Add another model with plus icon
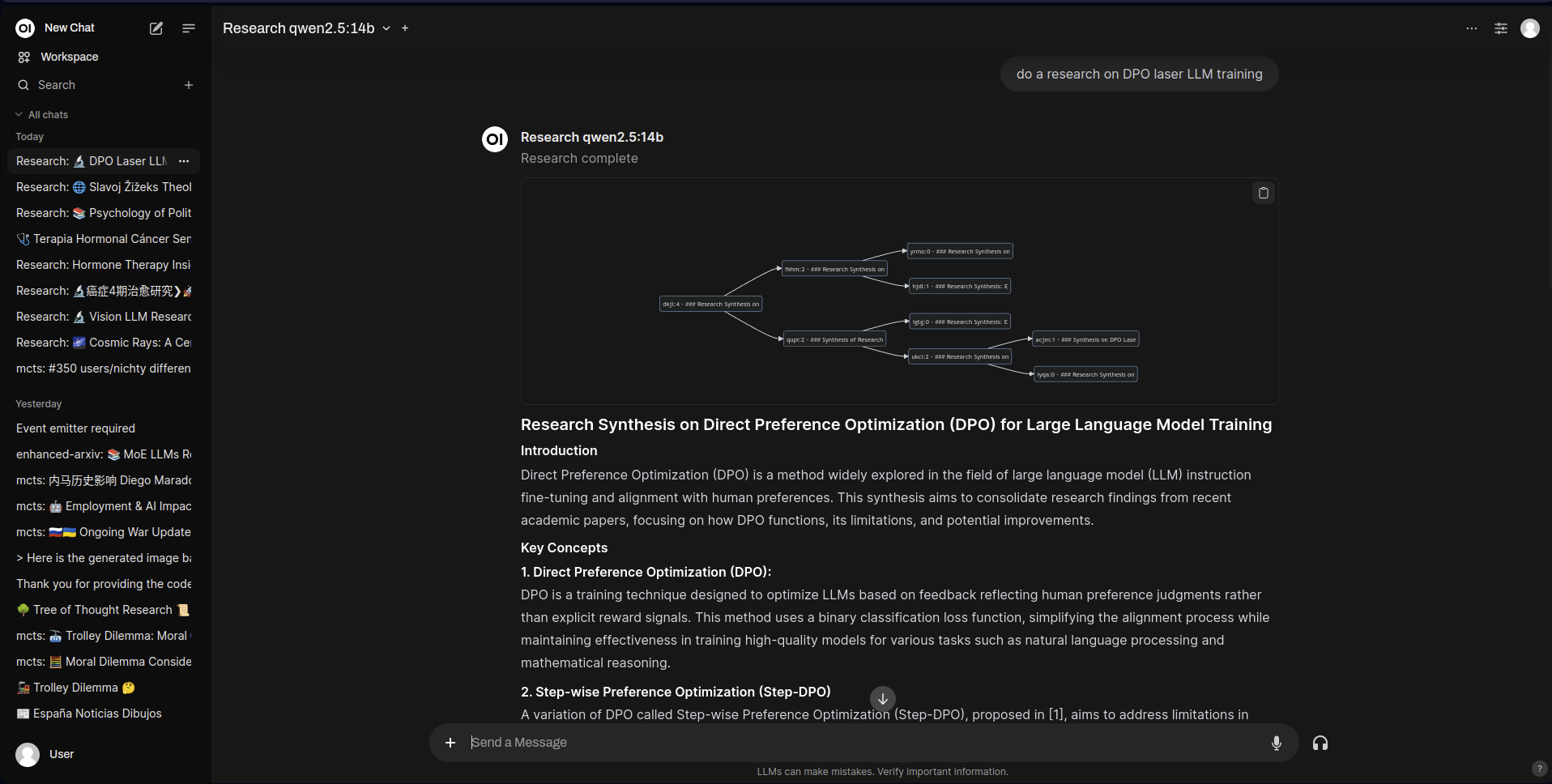The height and width of the screenshot is (784, 1552). [405, 28]
